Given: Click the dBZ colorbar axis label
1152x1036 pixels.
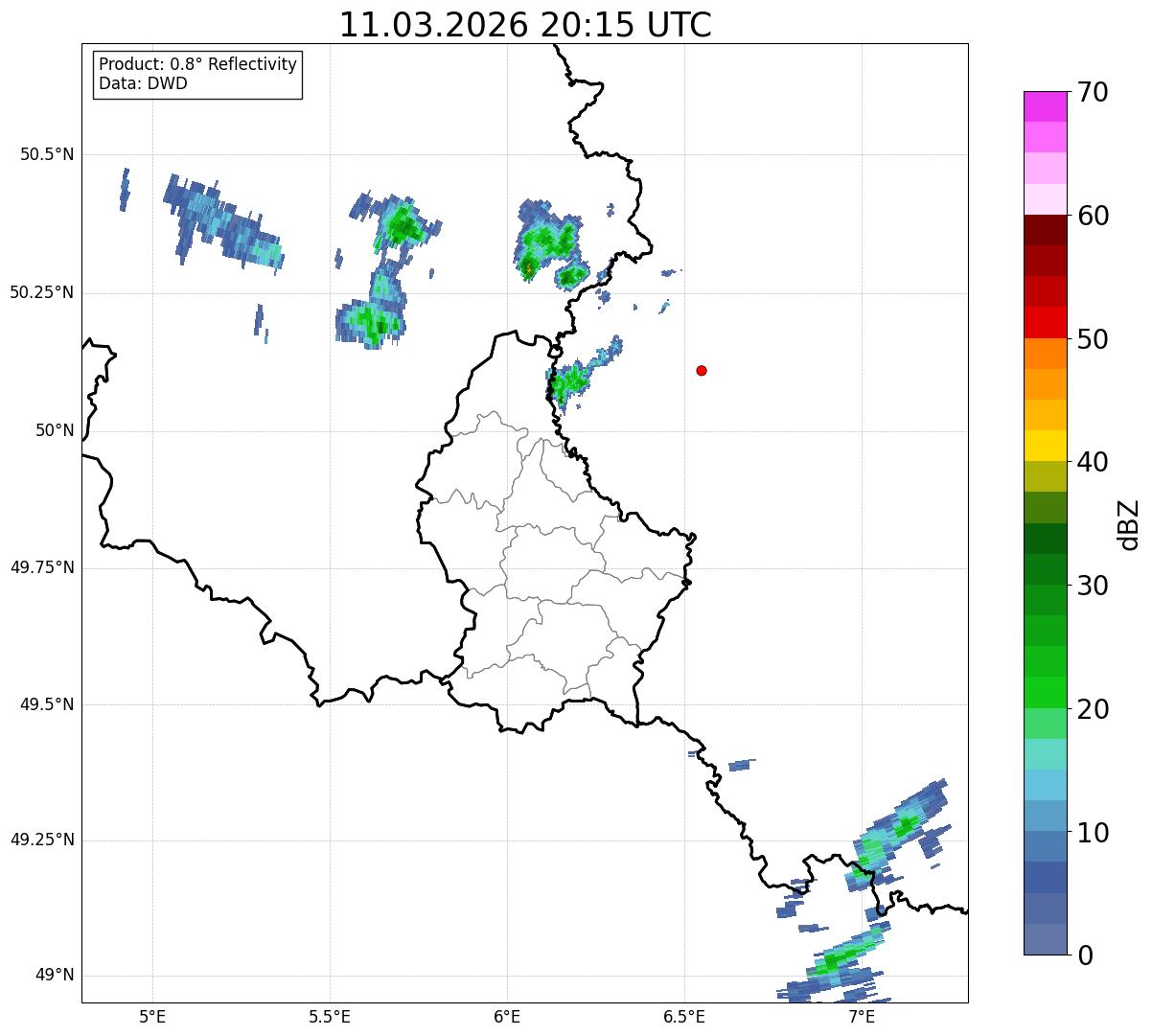Looking at the screenshot, I should click(x=1129, y=524).
